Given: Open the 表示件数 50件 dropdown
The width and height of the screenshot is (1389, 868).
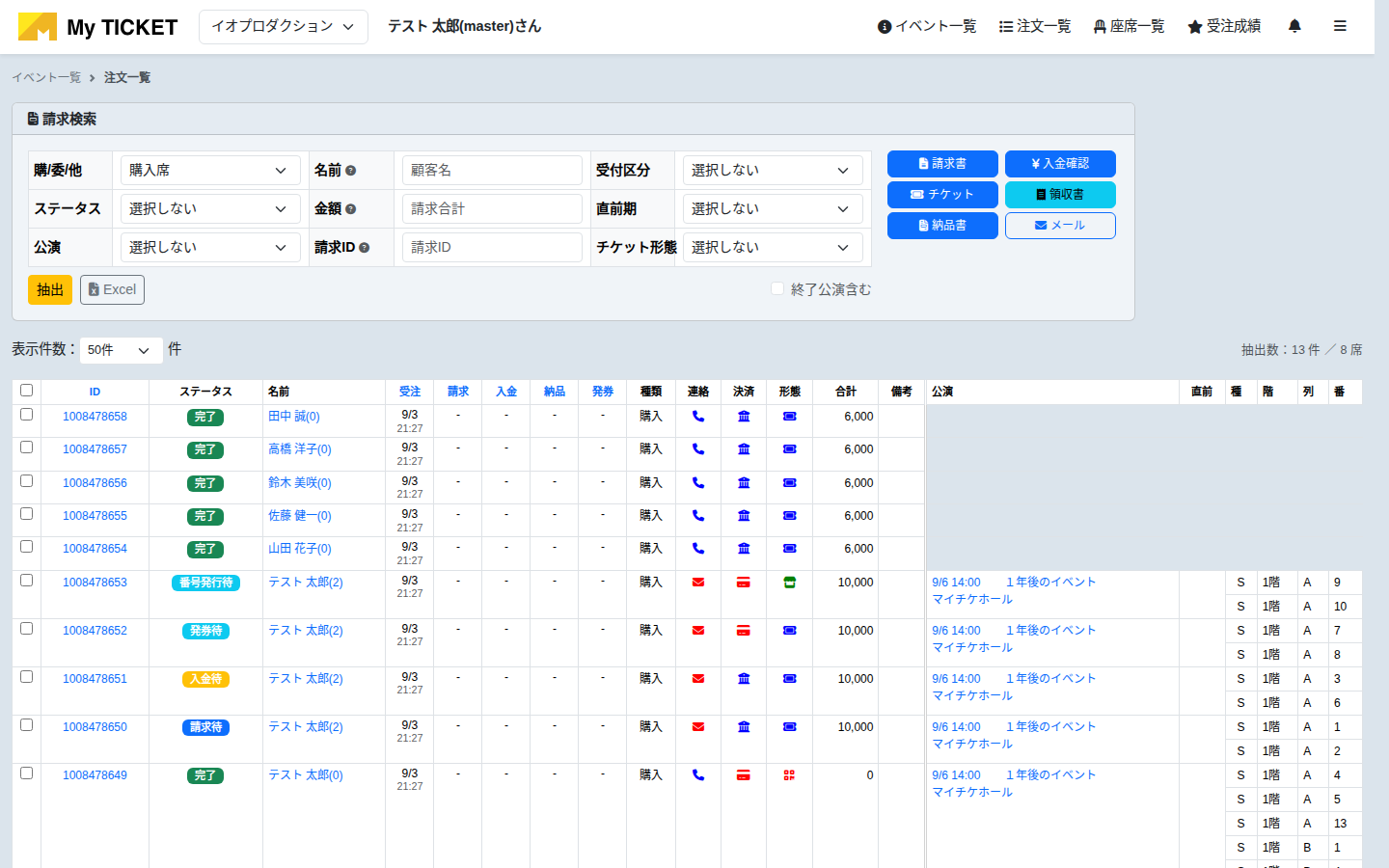Looking at the screenshot, I should (x=120, y=350).
